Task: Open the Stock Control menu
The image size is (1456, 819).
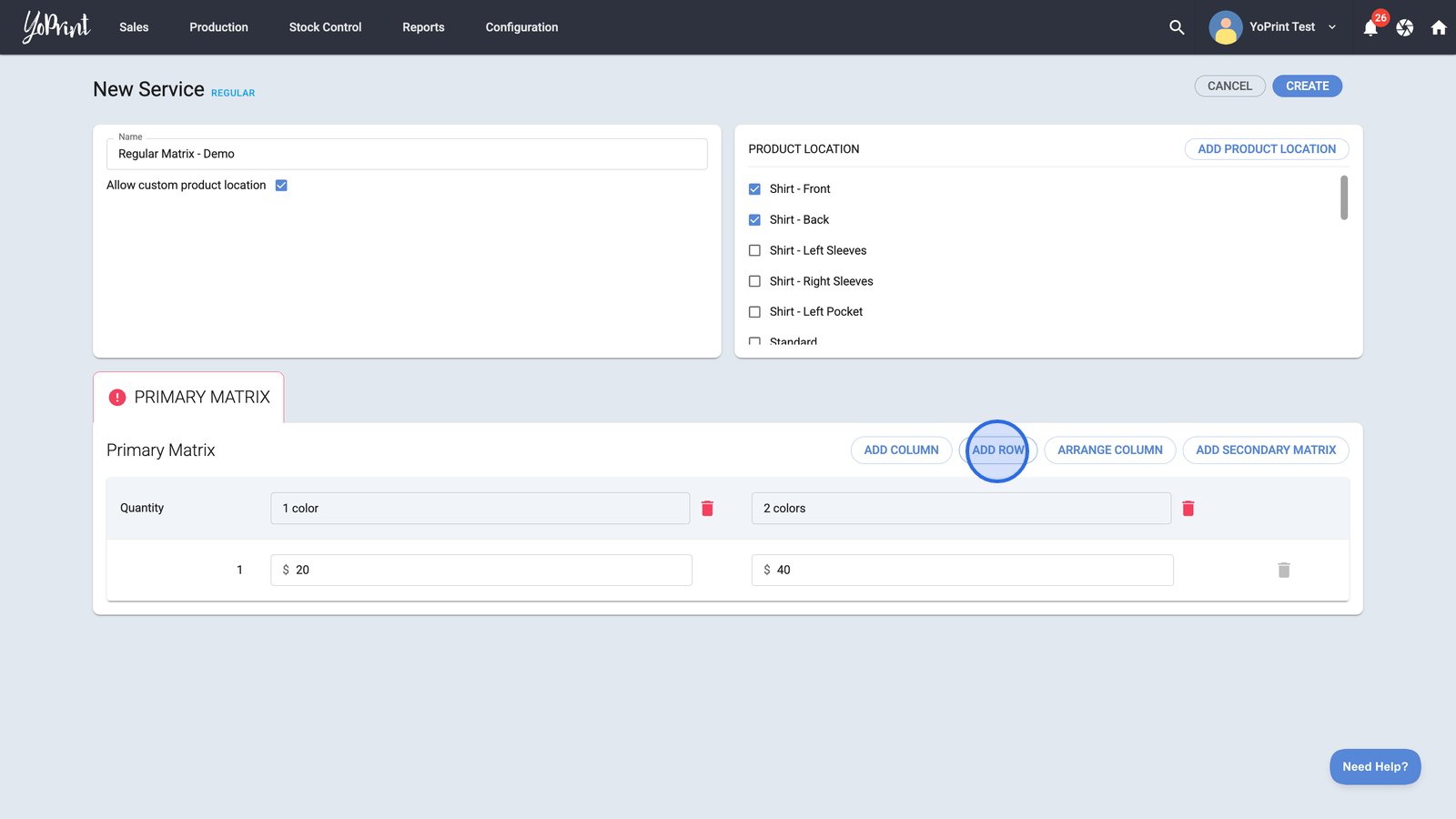Action: (x=325, y=27)
